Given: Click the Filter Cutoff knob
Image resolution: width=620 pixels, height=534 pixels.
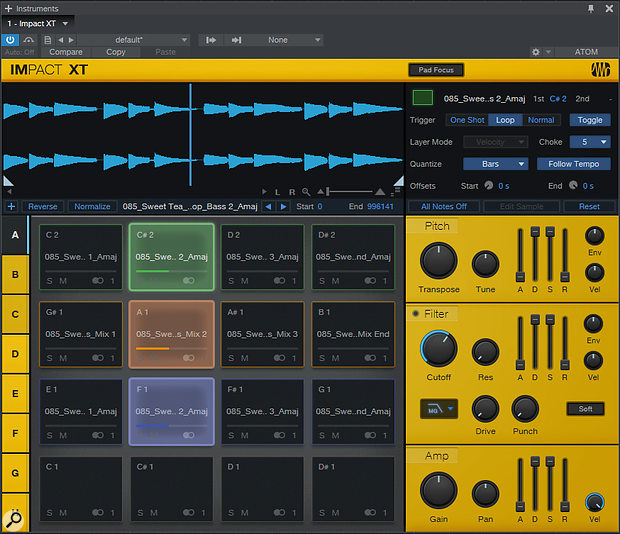Looking at the screenshot, I should coord(438,349).
